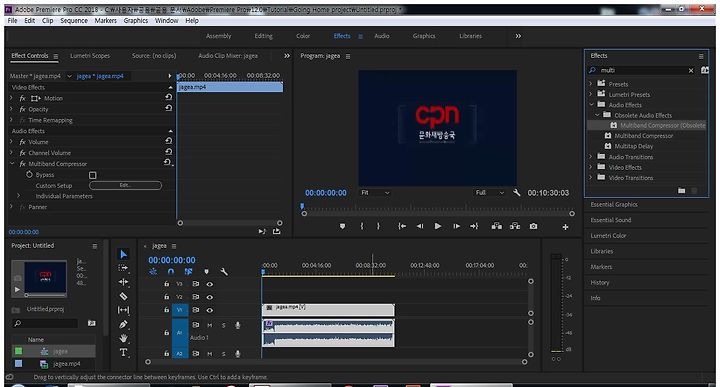Open Program Monitor settings wrench

coord(517,193)
